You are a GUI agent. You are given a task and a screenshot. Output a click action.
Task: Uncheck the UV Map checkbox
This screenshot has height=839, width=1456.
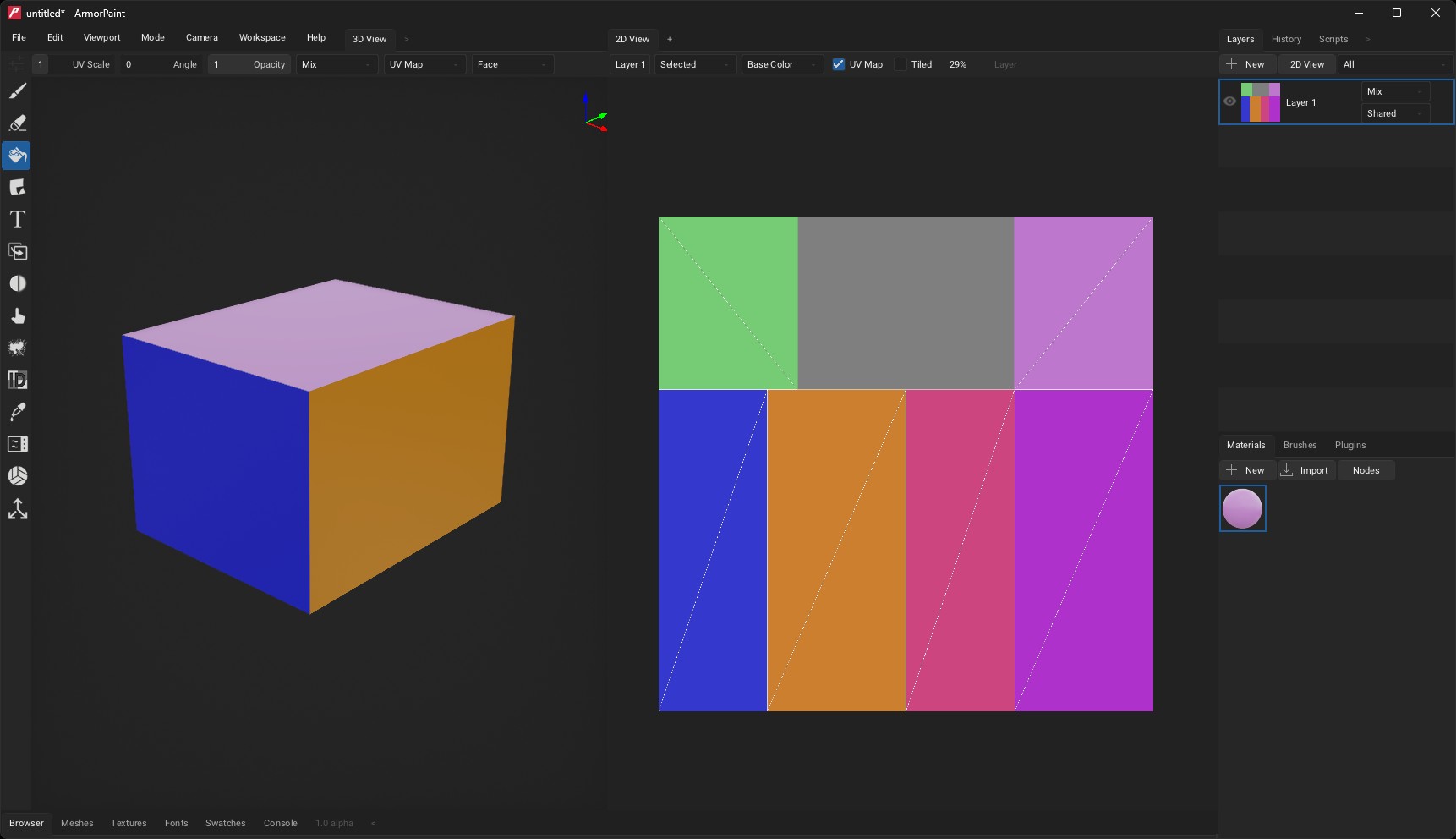coord(839,64)
